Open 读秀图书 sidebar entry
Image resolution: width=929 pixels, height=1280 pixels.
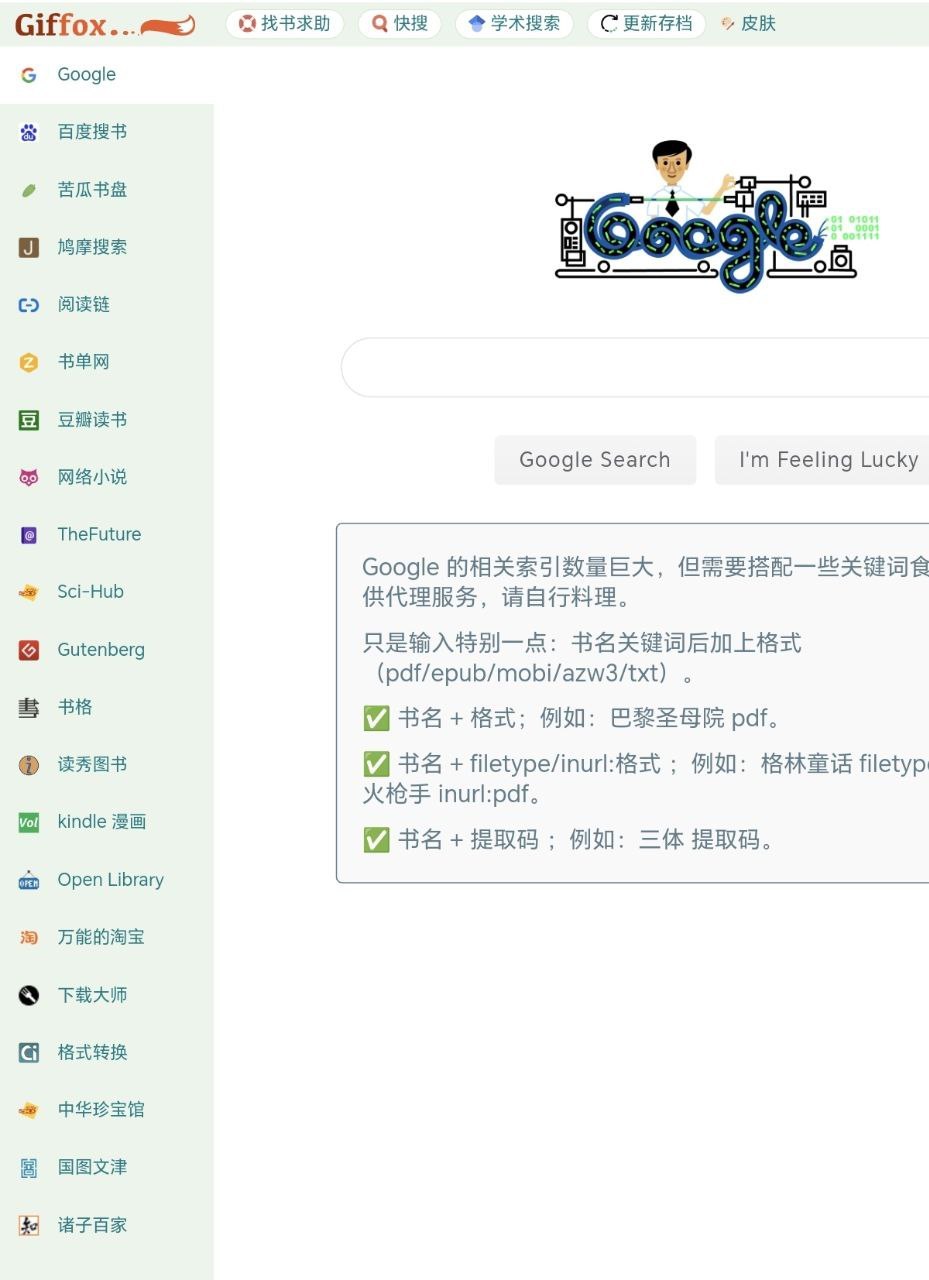tap(107, 765)
